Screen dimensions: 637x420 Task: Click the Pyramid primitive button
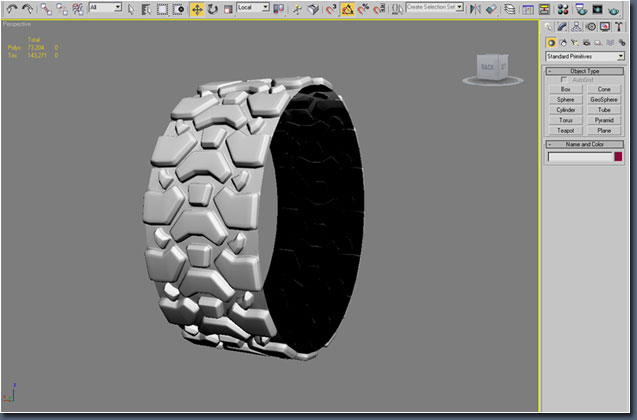pyautogui.click(x=604, y=120)
